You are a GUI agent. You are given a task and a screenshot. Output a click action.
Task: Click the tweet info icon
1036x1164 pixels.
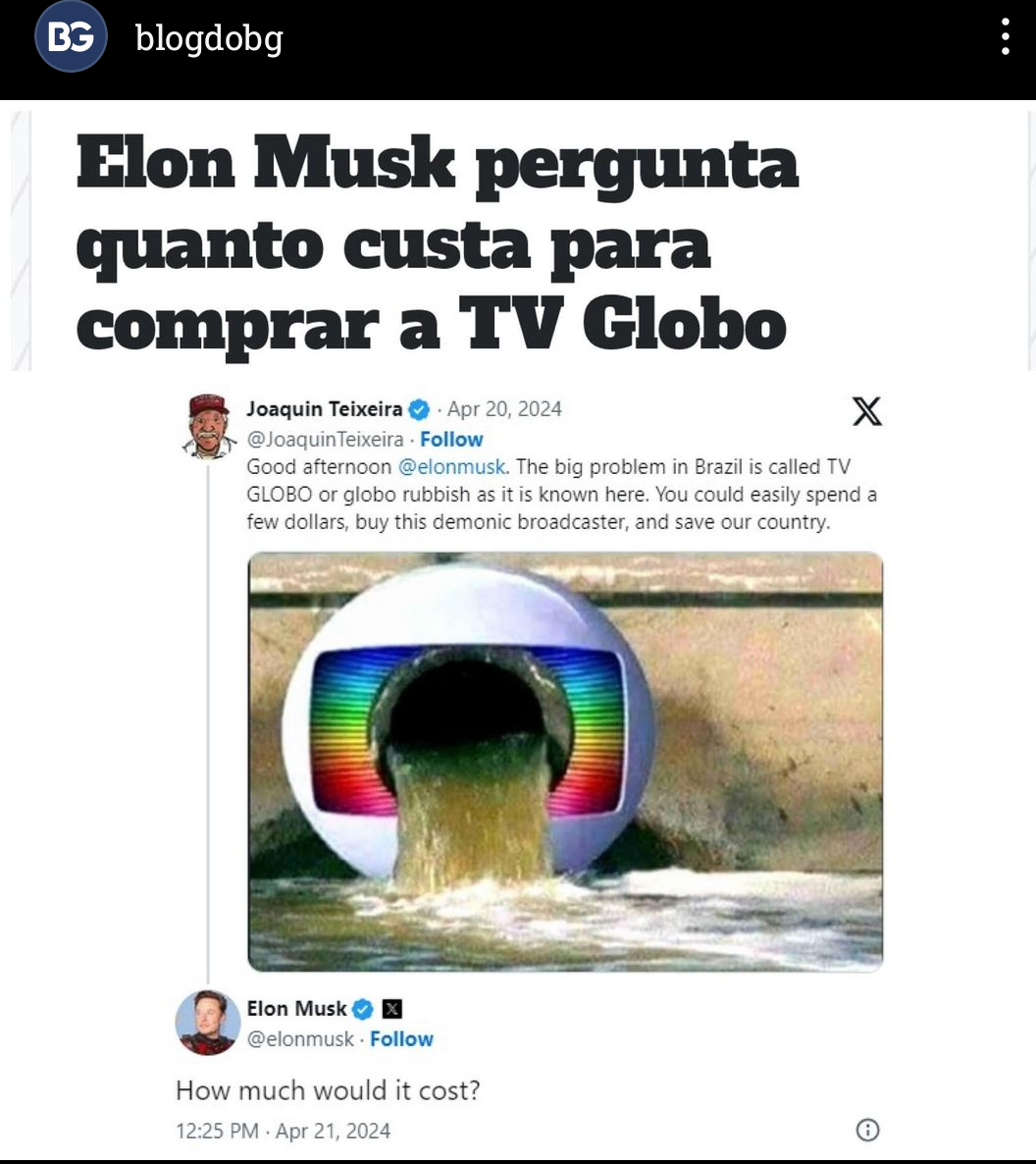(x=867, y=1130)
